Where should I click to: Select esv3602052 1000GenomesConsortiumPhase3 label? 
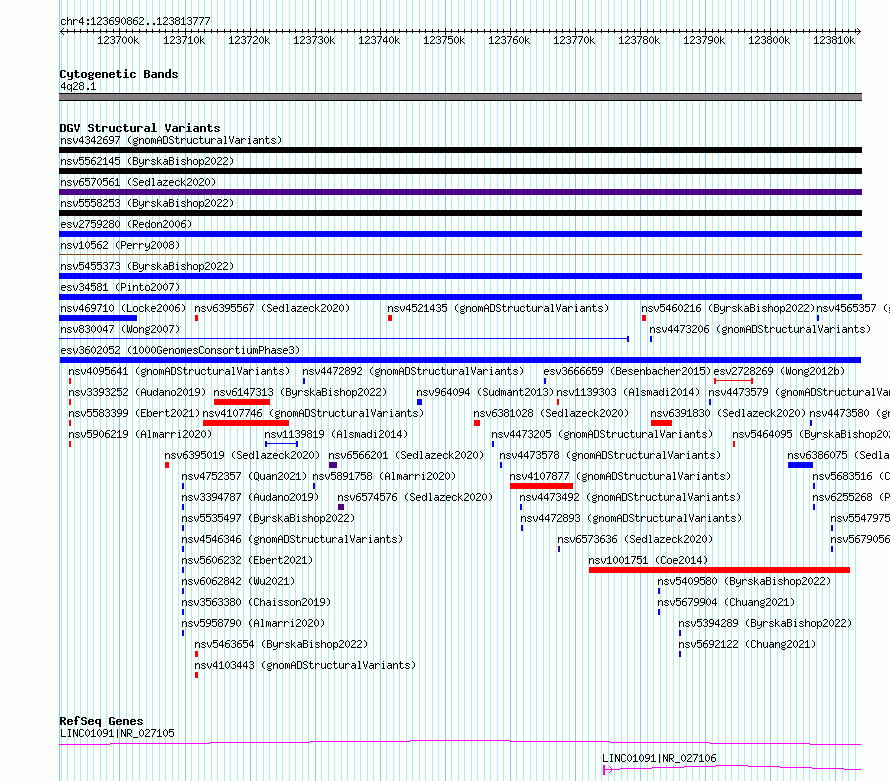[180, 350]
